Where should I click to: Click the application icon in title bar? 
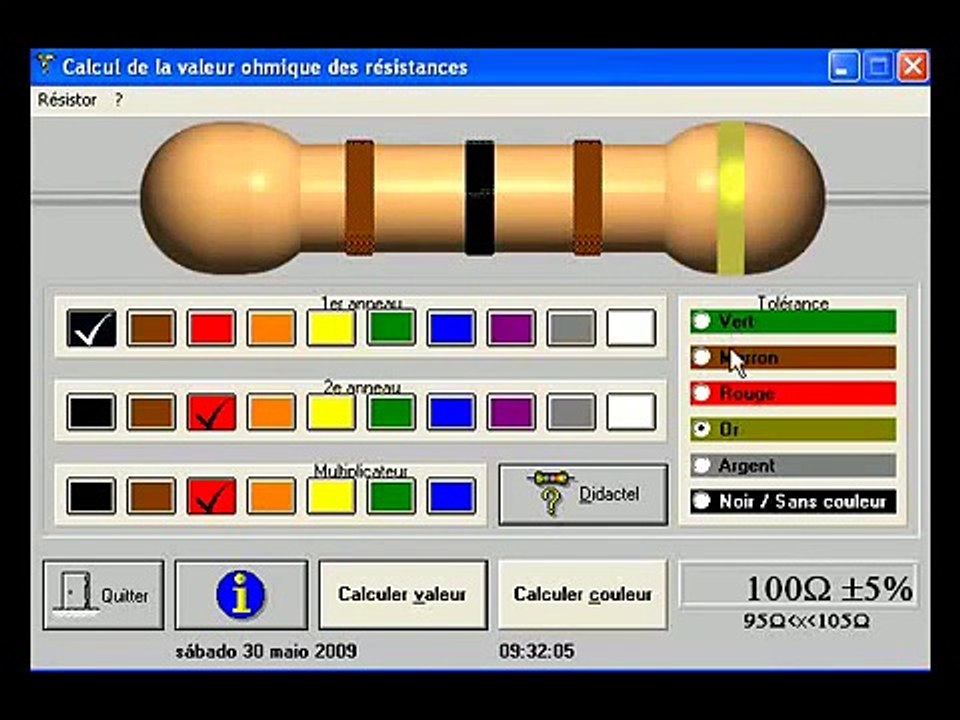point(45,65)
